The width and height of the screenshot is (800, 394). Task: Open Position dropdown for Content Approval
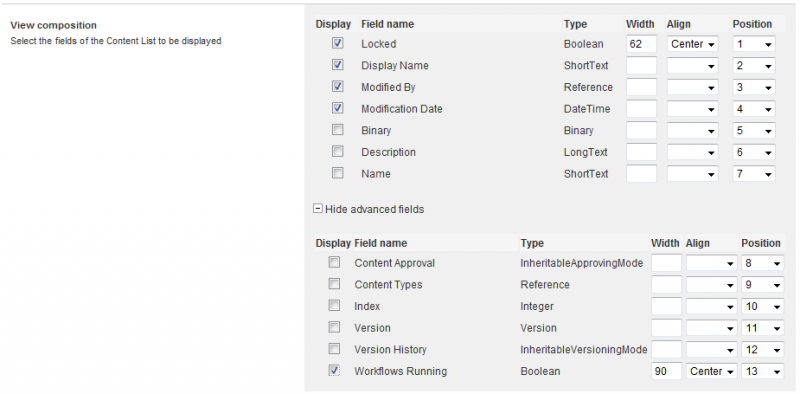click(x=762, y=263)
